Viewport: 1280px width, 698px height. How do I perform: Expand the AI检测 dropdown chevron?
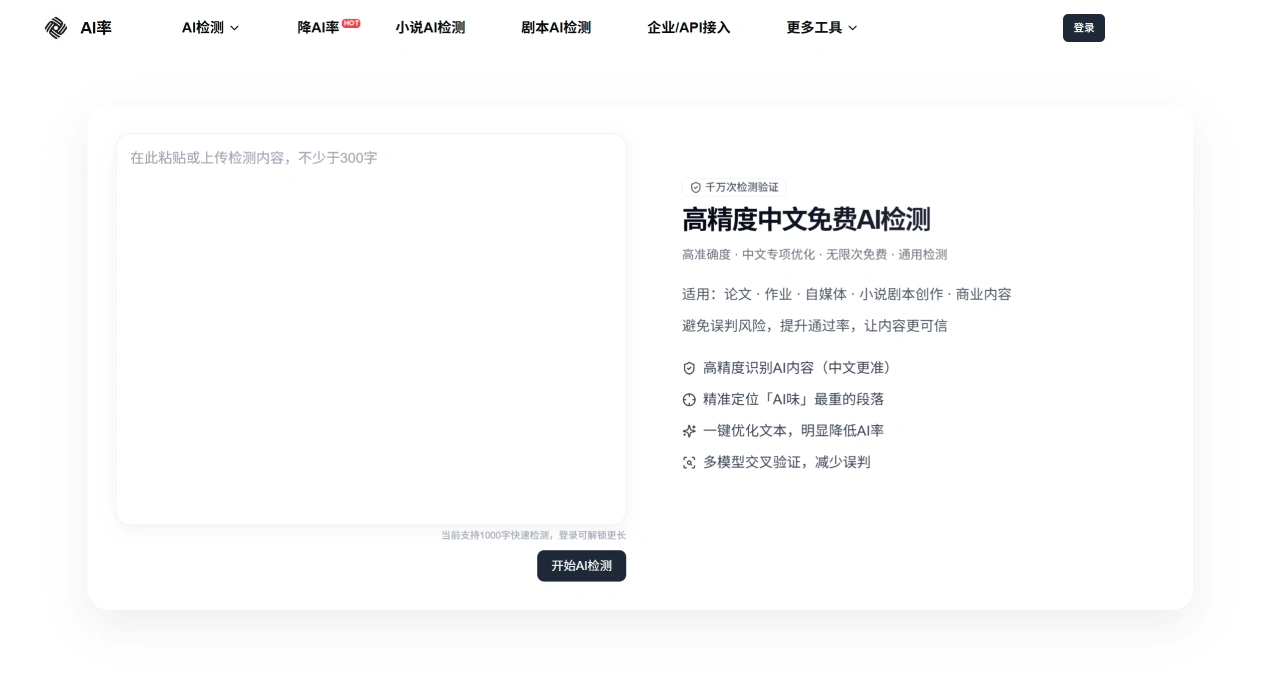pos(235,28)
